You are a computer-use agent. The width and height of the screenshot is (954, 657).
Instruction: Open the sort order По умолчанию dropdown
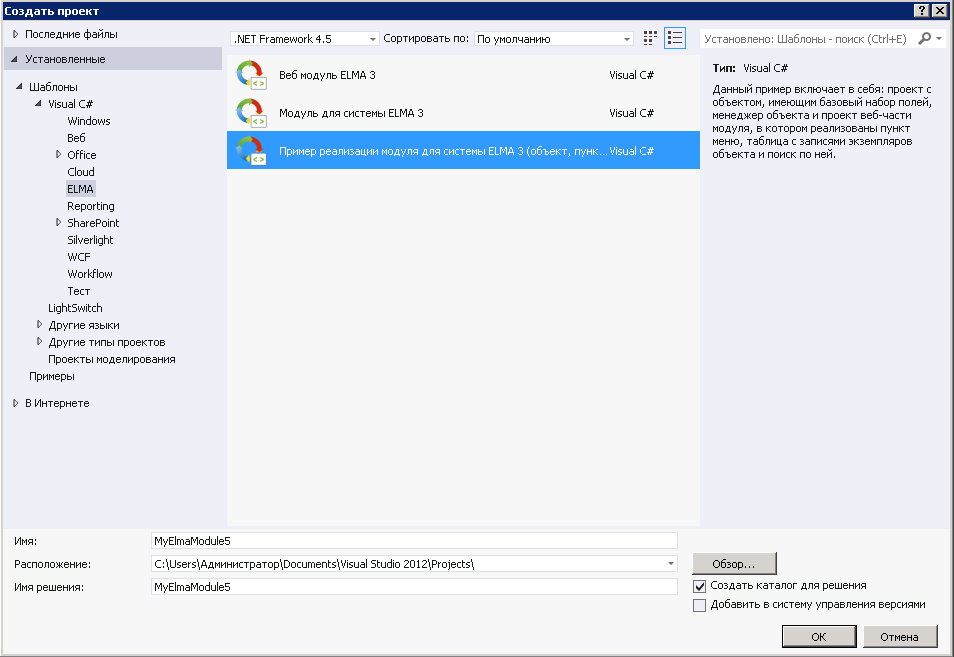627,39
